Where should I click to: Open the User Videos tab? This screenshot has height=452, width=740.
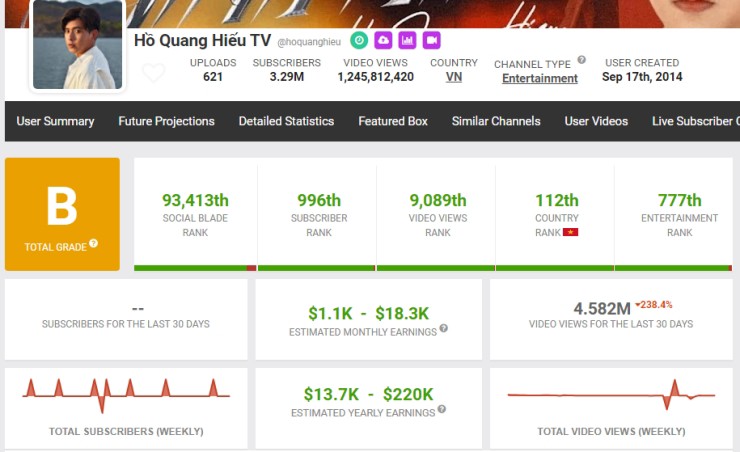coord(596,121)
